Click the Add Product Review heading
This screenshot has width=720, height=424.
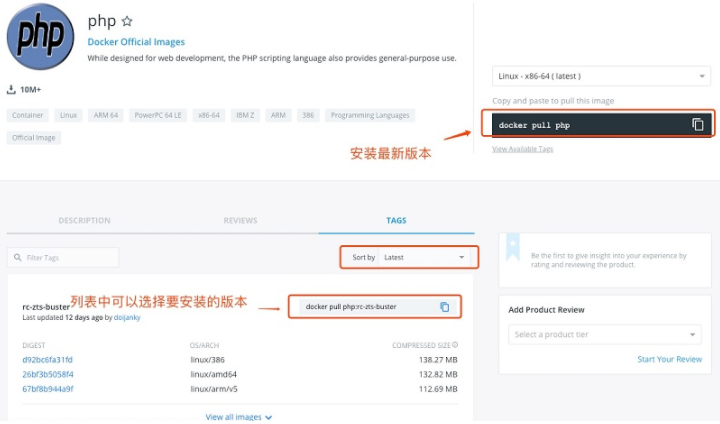click(546, 310)
